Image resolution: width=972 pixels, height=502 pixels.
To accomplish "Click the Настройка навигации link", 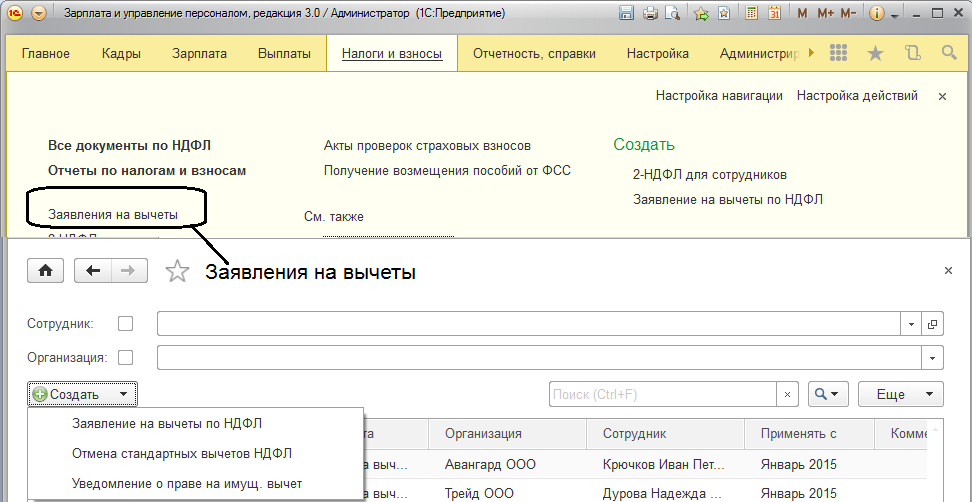I will (719, 96).
